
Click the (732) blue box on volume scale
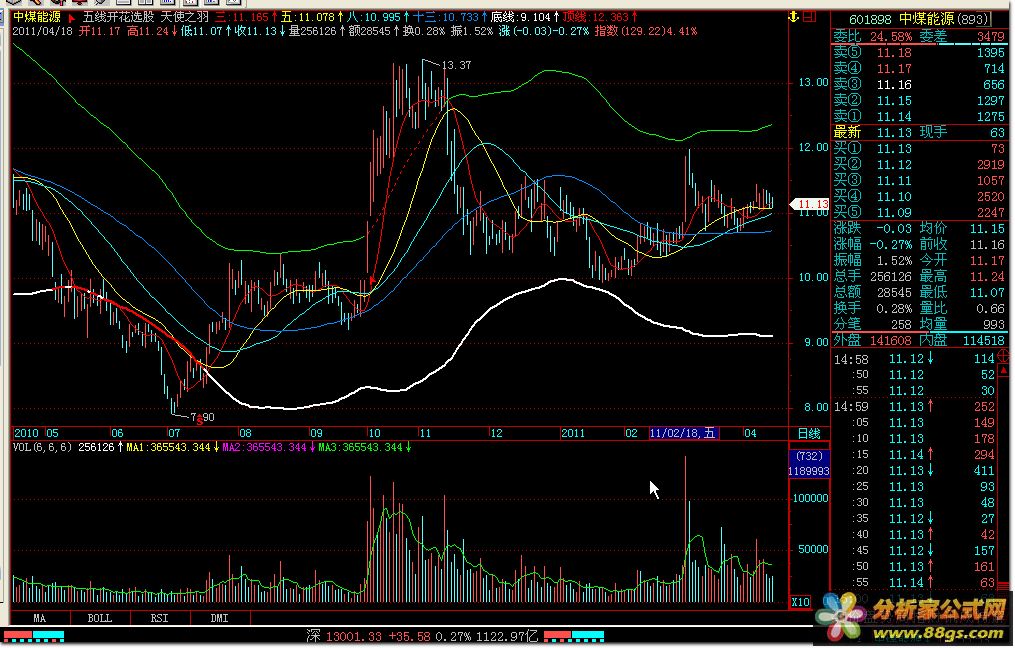coord(809,457)
